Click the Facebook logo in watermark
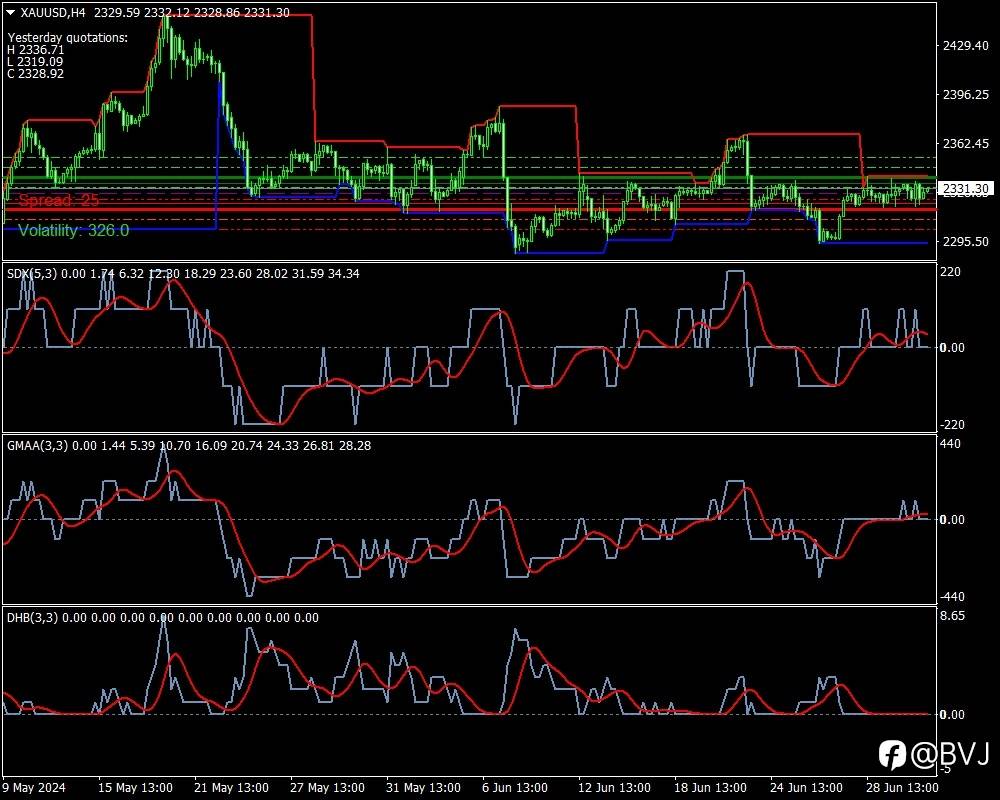Image resolution: width=1000 pixels, height=800 pixels. pyautogui.click(x=893, y=755)
